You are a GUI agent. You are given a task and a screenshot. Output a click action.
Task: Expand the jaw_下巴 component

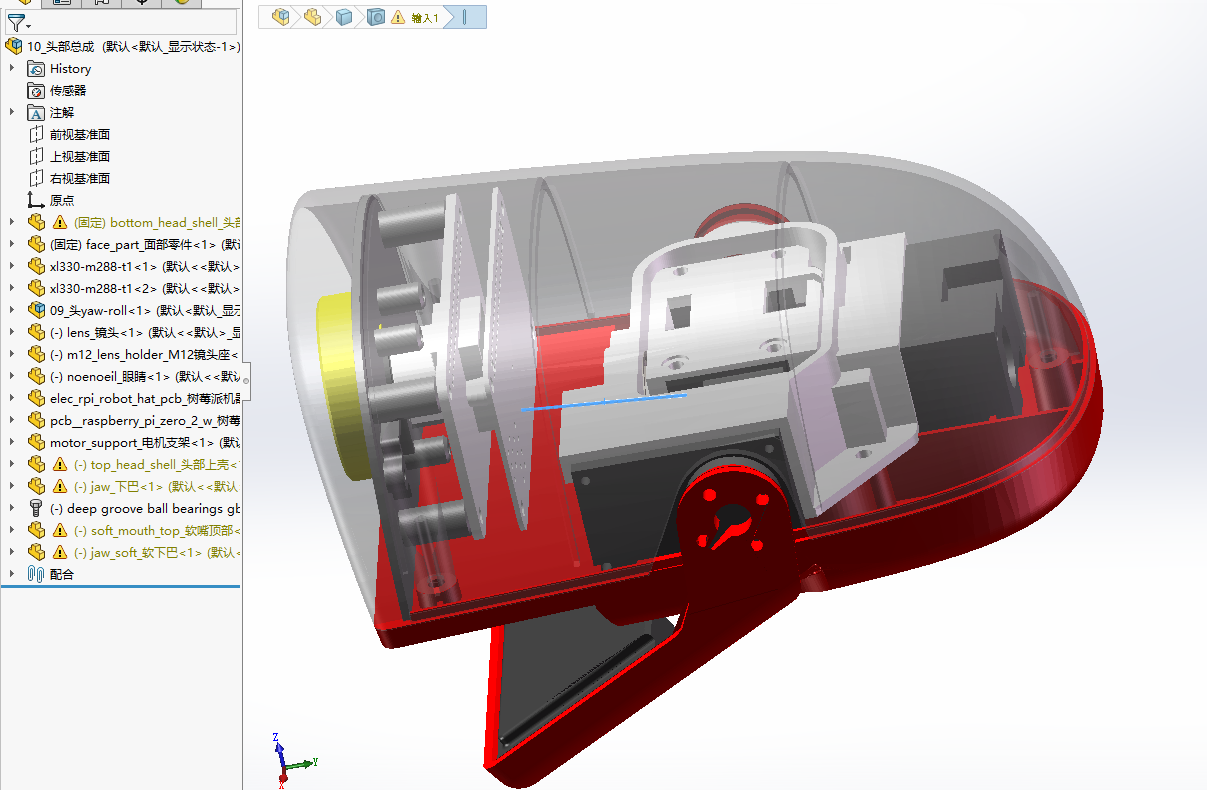pos(12,486)
